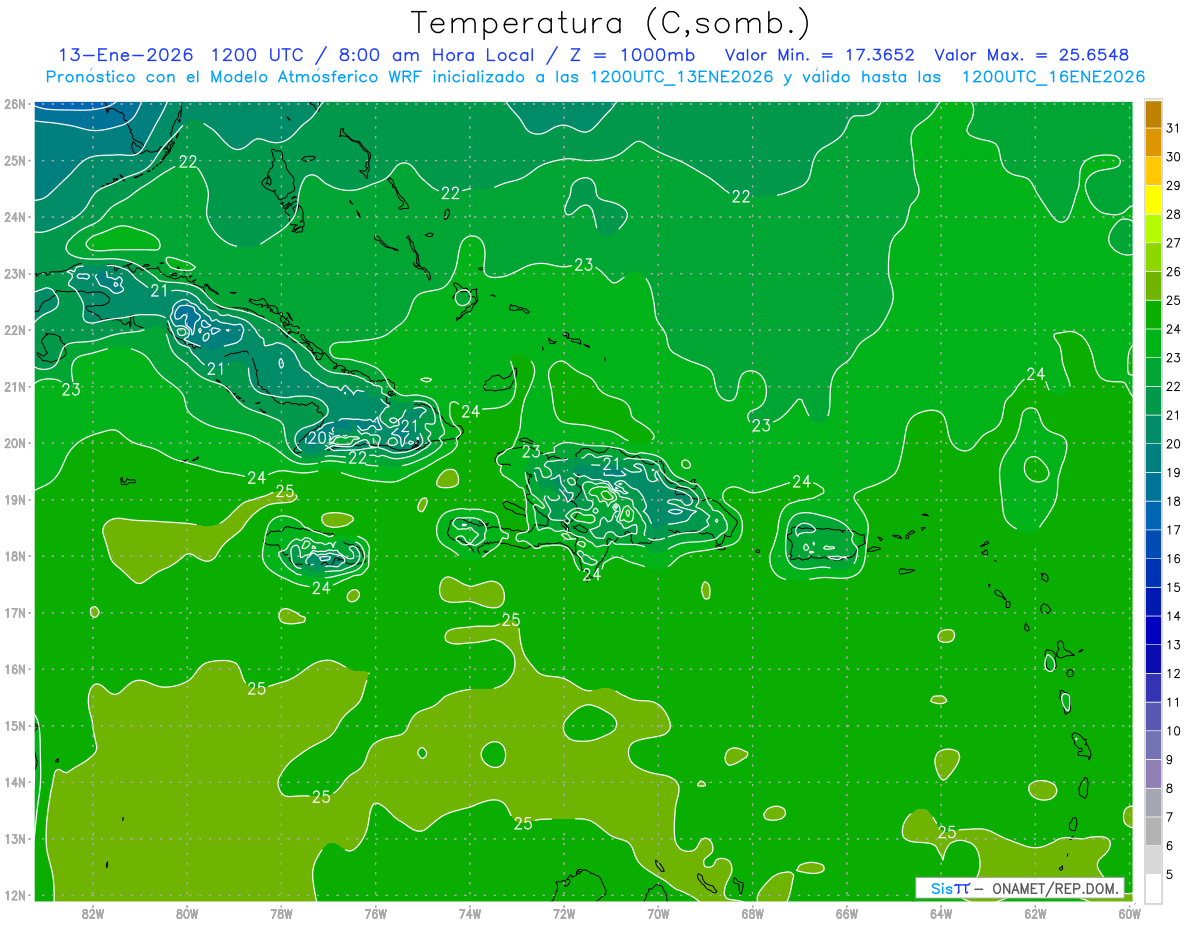Click the '31' value on the color scale

pos(1173,128)
